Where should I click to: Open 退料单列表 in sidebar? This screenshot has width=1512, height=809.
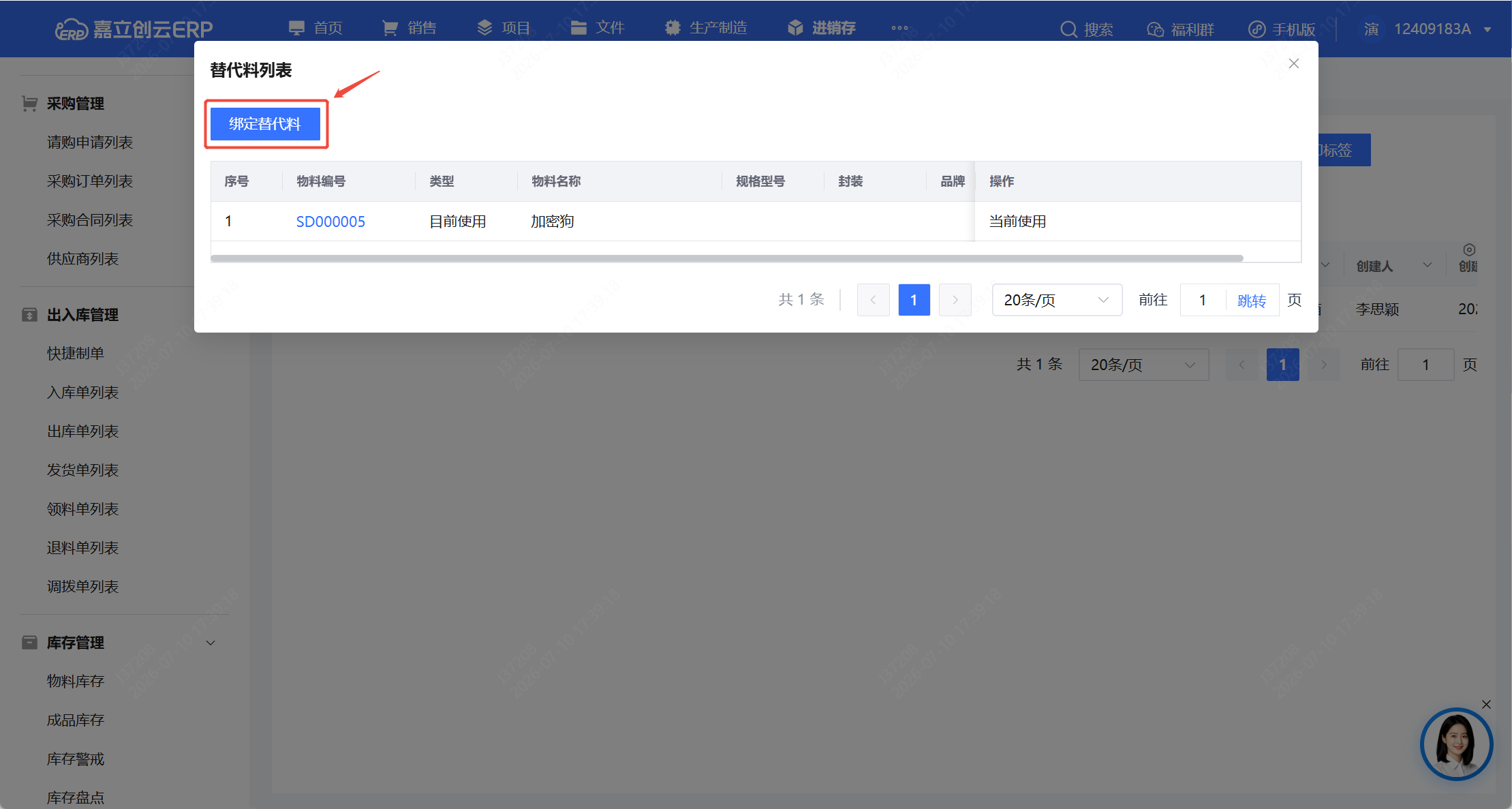point(82,548)
